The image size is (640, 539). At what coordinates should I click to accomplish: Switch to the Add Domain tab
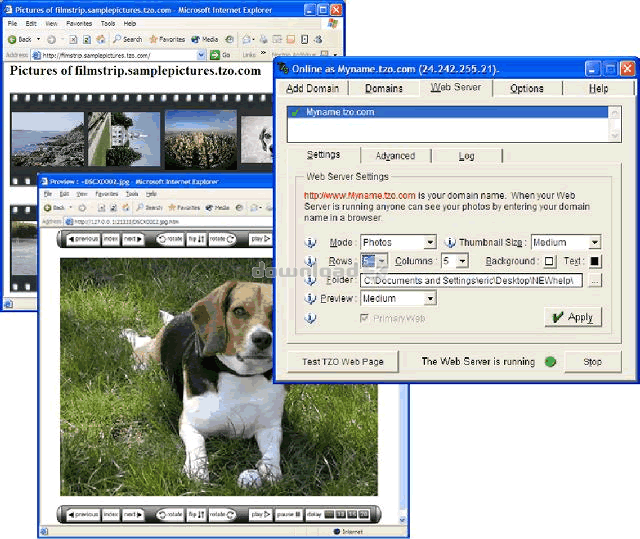click(x=313, y=88)
